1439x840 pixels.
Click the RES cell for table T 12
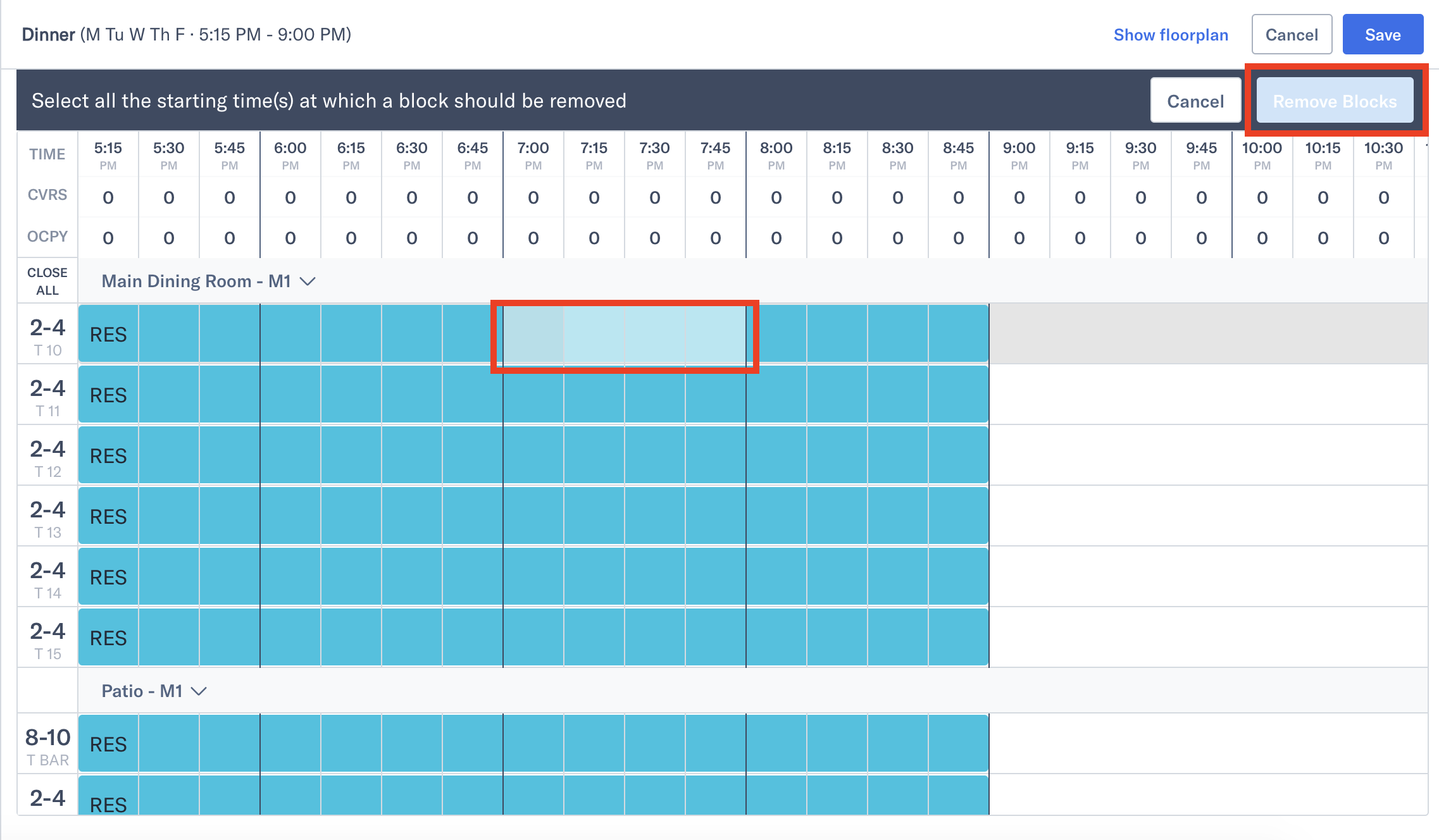point(108,455)
